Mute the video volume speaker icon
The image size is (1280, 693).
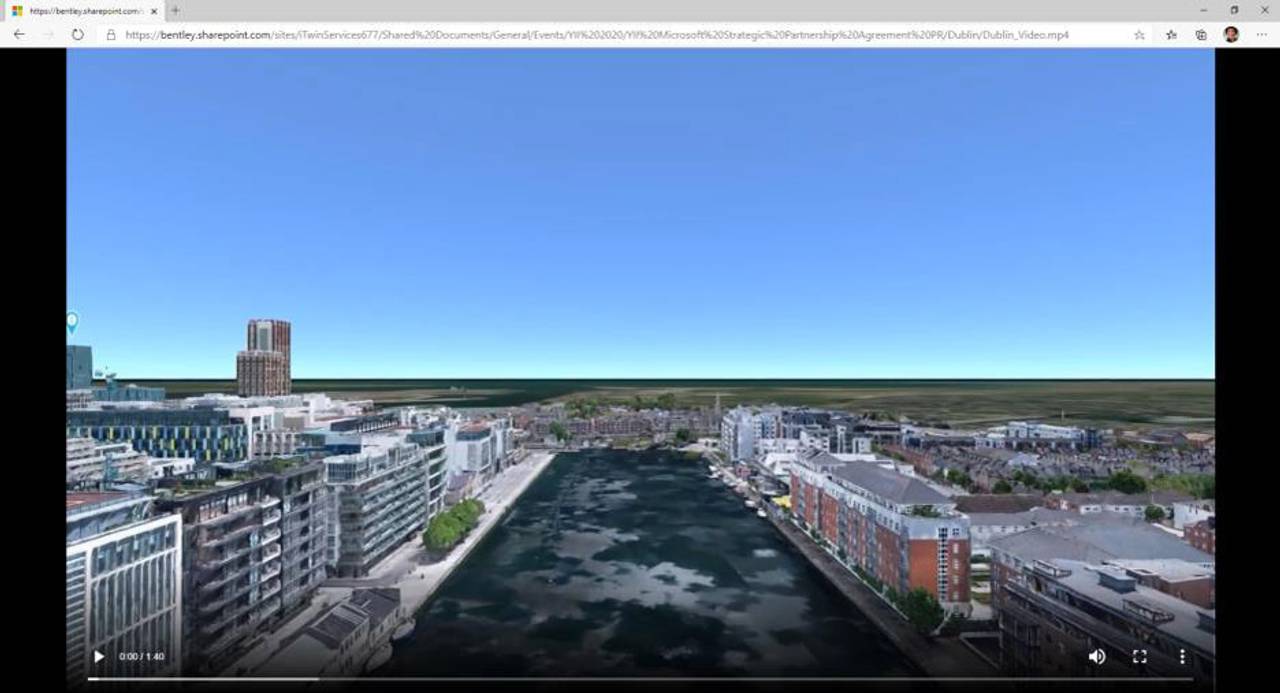[x=1097, y=656]
